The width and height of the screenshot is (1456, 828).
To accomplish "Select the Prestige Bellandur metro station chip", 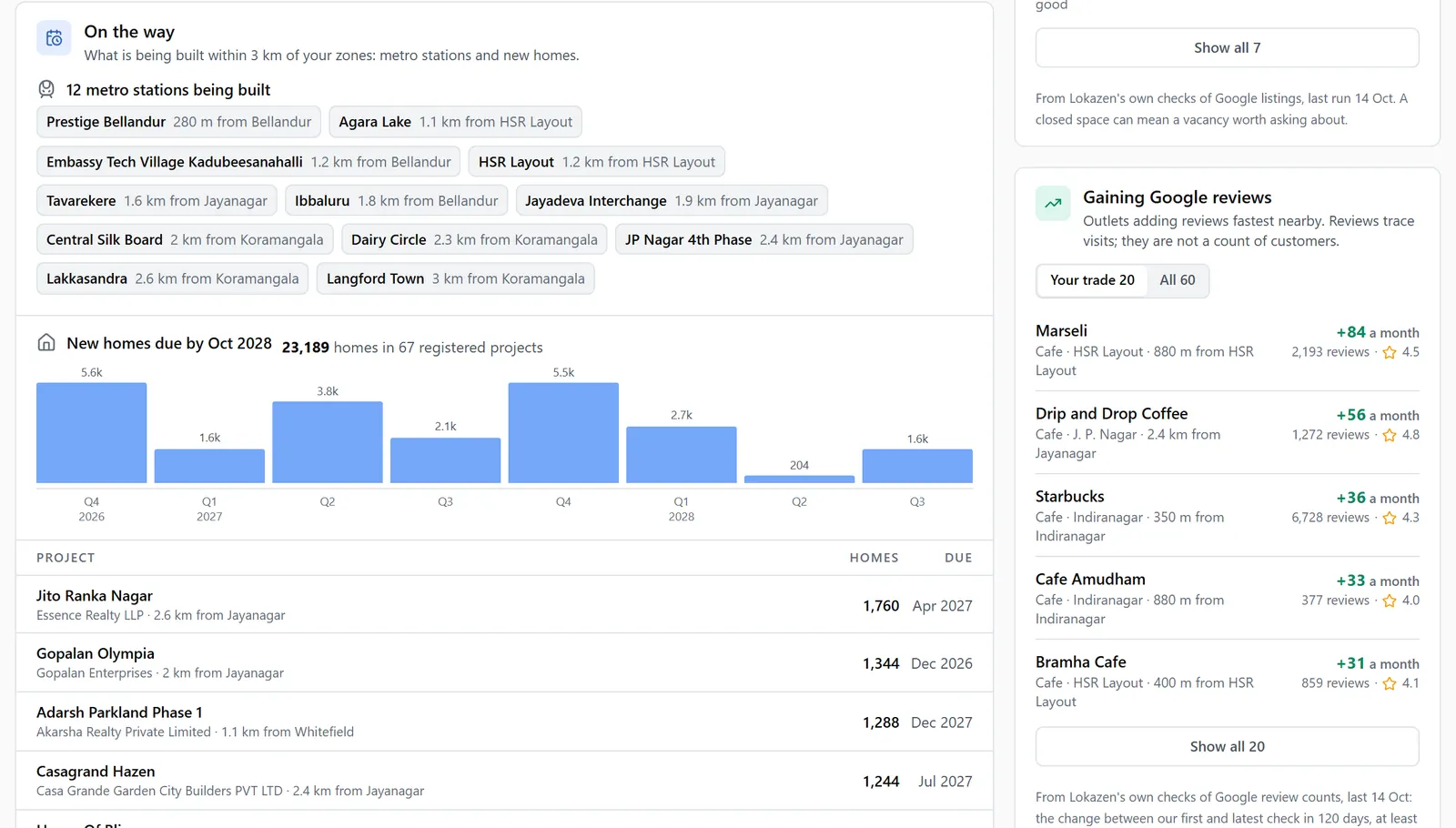I will coord(178,122).
